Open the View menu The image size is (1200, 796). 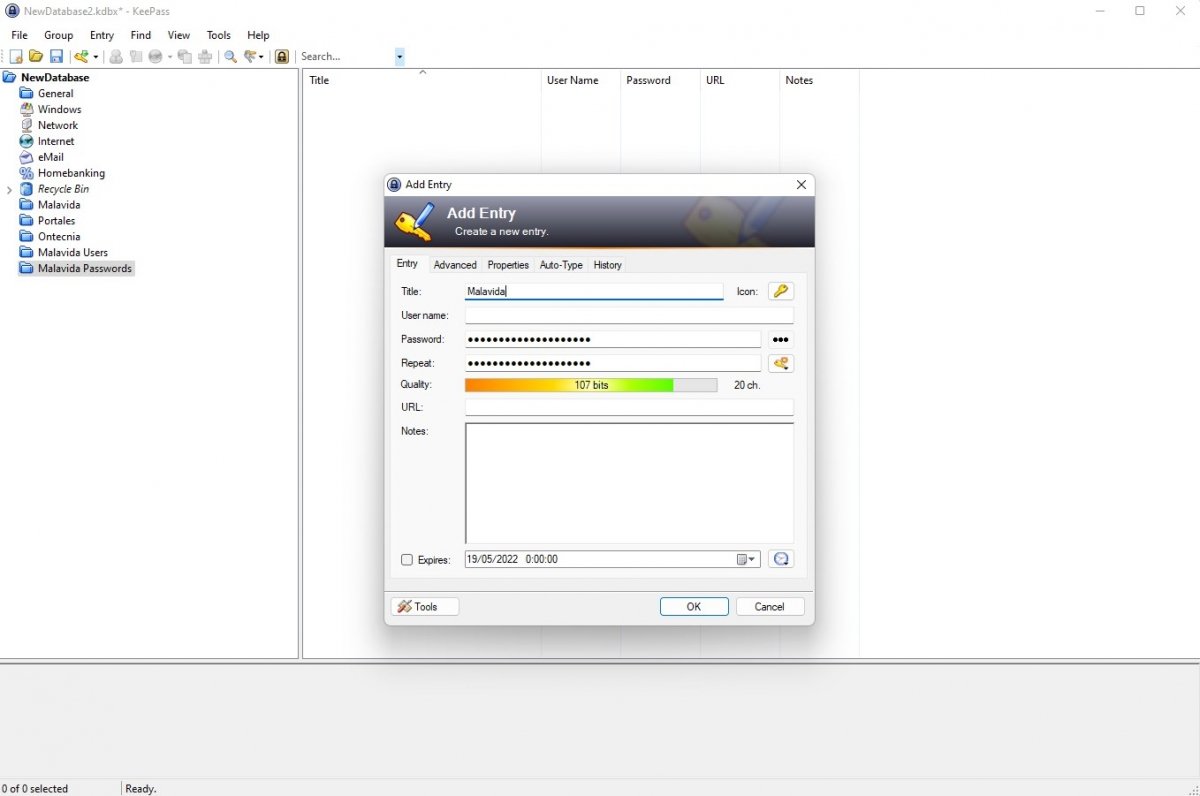[179, 35]
